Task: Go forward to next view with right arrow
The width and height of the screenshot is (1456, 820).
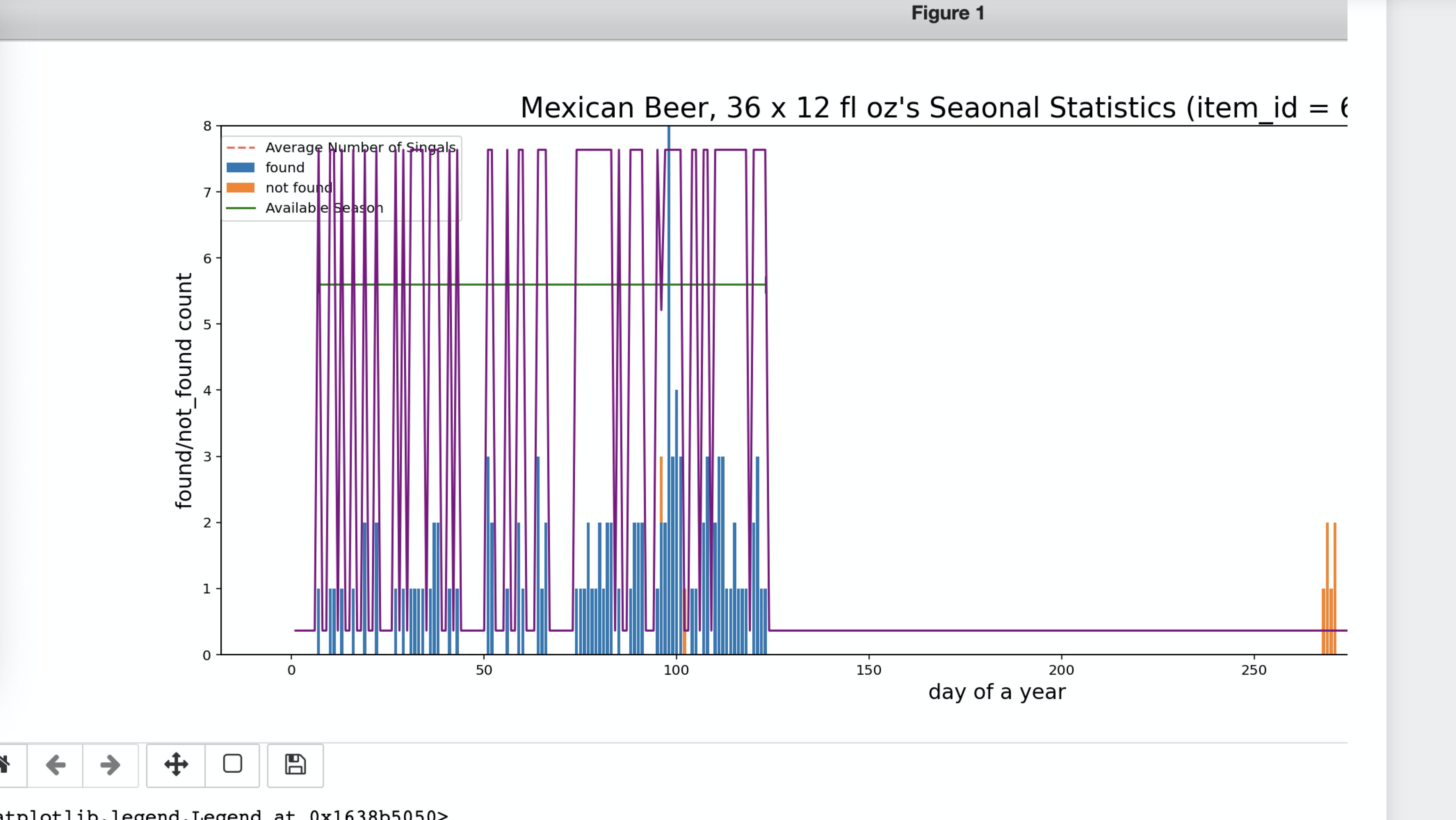Action: pyautogui.click(x=110, y=765)
